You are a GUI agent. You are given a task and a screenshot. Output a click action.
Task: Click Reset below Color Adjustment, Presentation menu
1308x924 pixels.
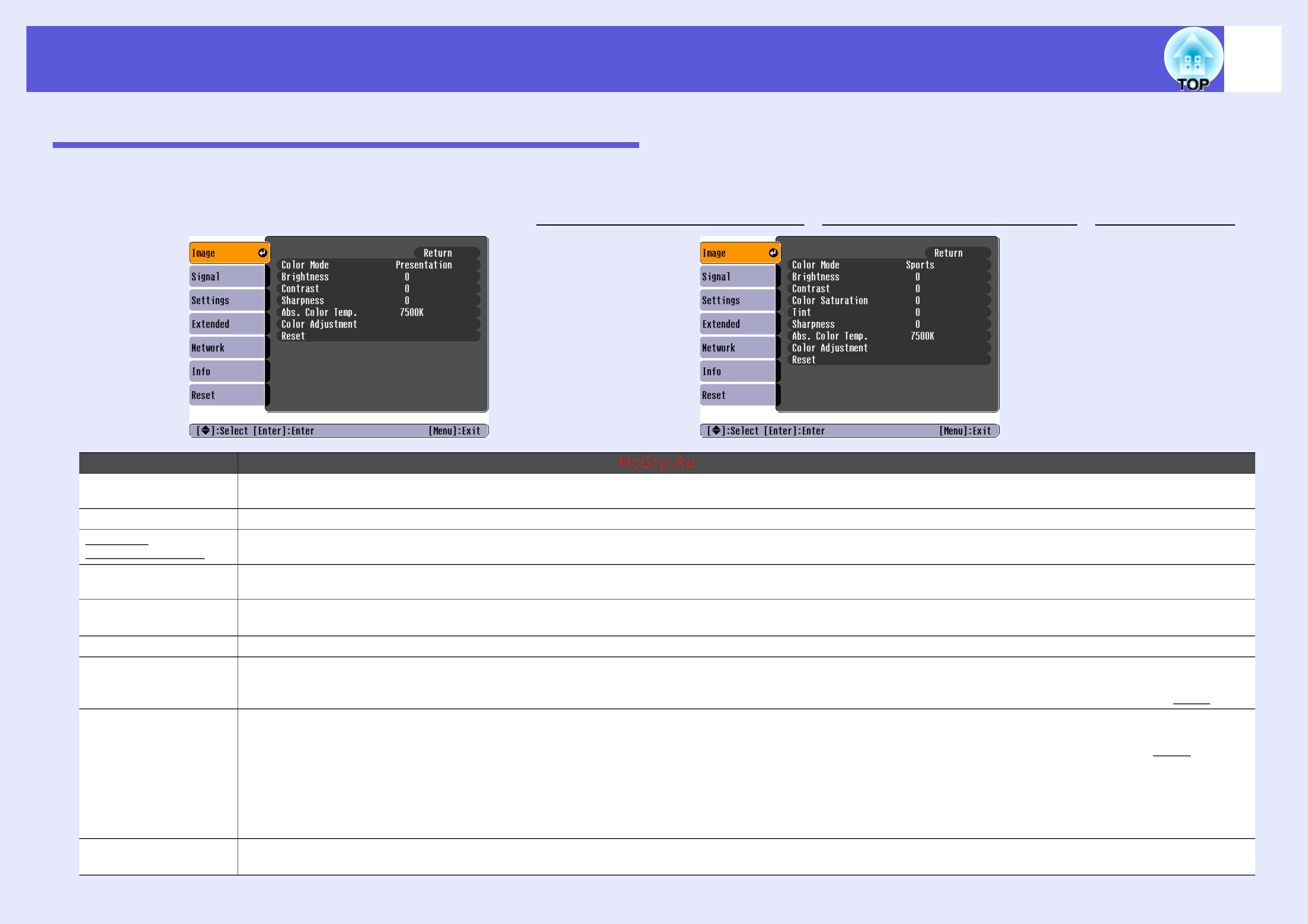(378, 336)
